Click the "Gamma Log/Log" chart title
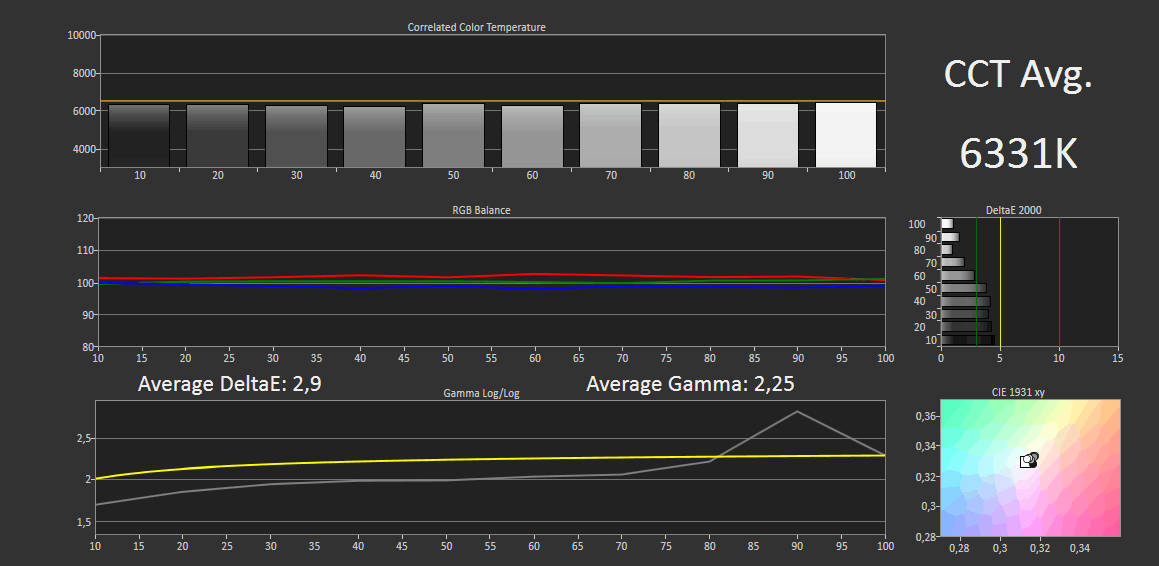The height and width of the screenshot is (566, 1159). coord(481,394)
